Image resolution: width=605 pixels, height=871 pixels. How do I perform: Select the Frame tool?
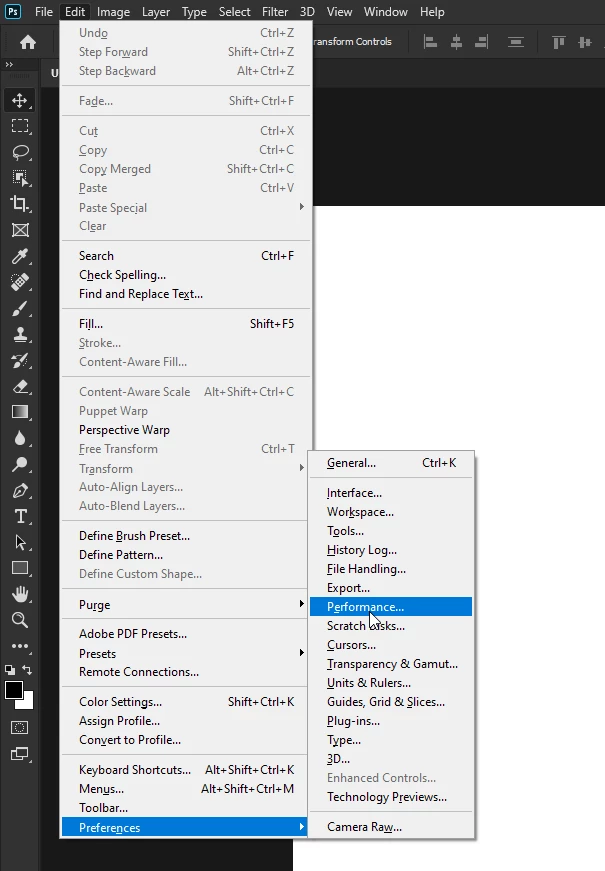[20, 230]
